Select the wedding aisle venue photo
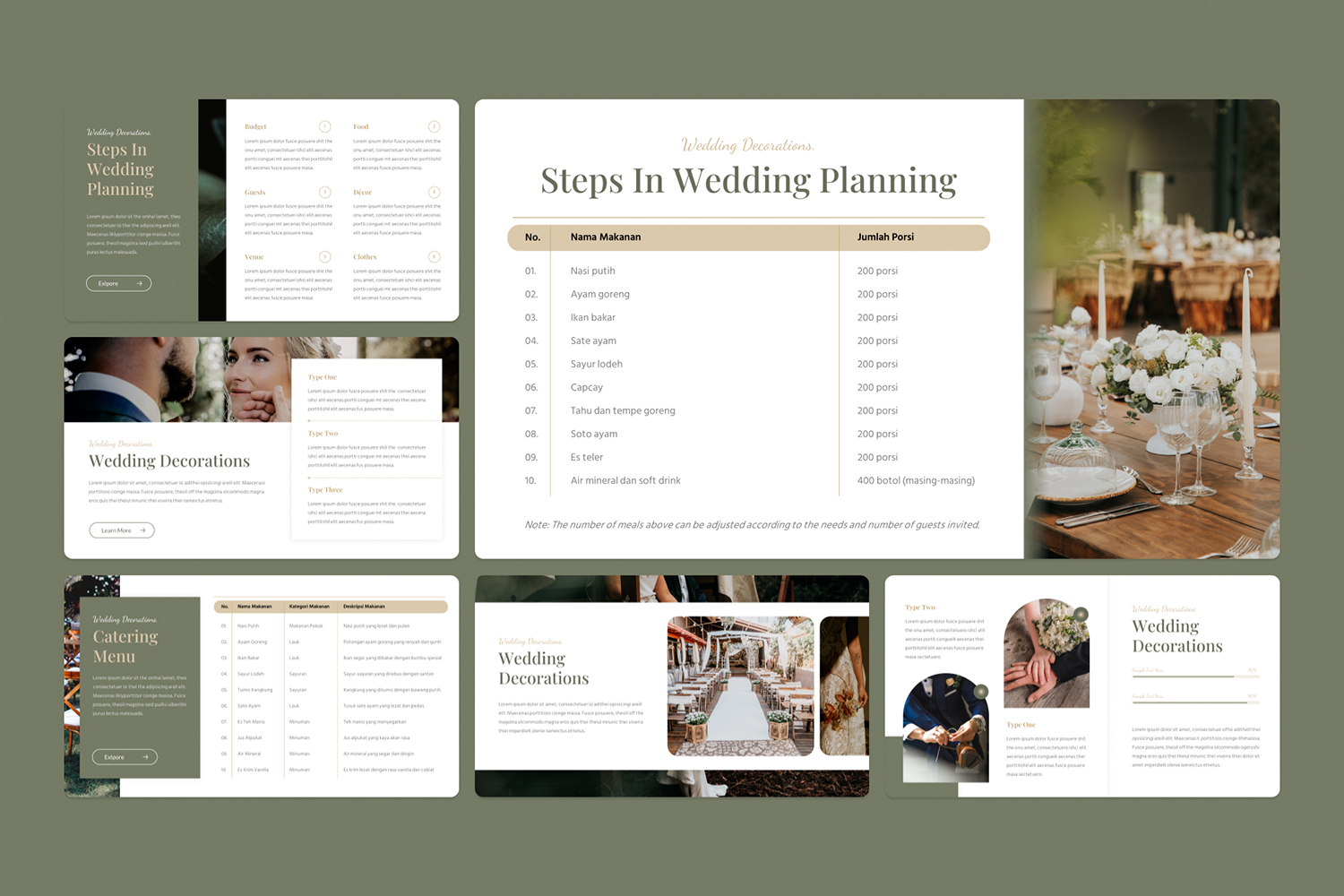 pos(740,685)
